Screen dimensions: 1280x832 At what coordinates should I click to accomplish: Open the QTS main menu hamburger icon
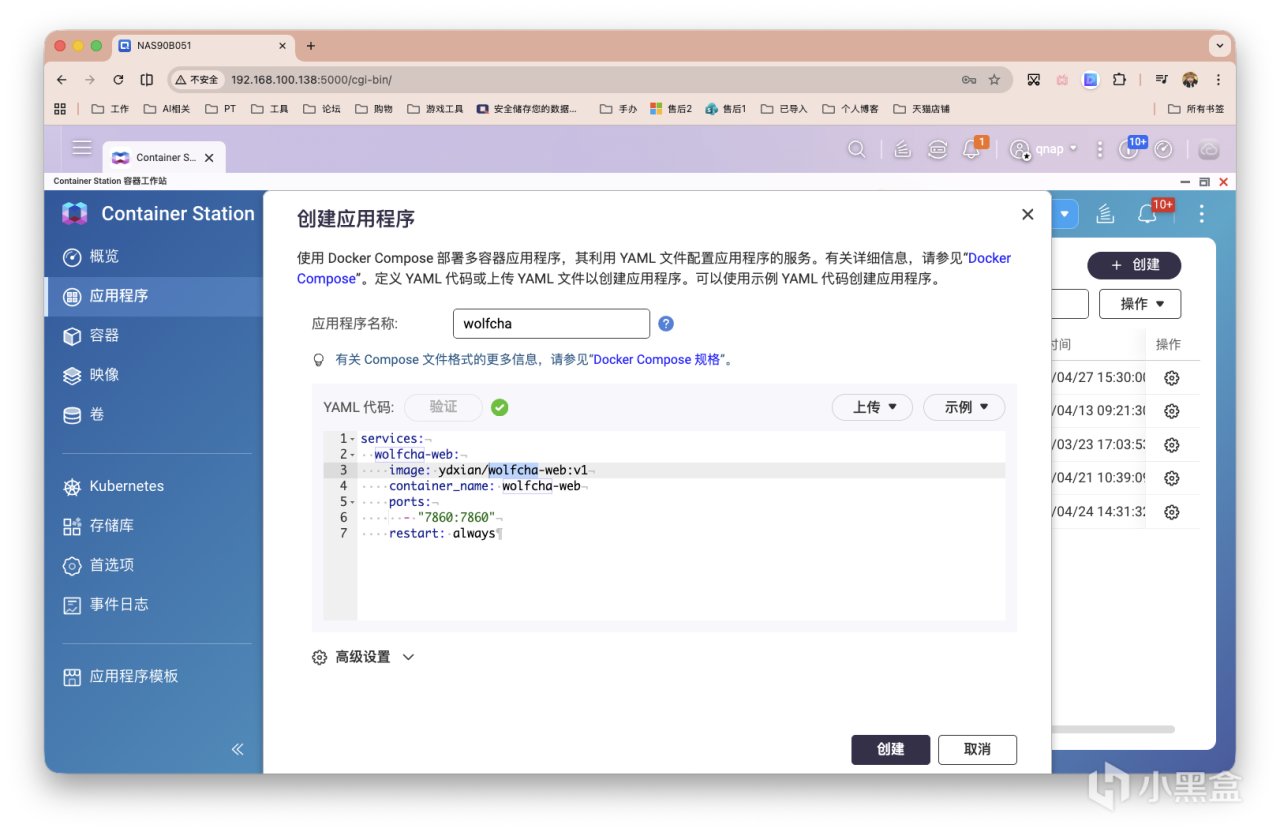coord(82,148)
